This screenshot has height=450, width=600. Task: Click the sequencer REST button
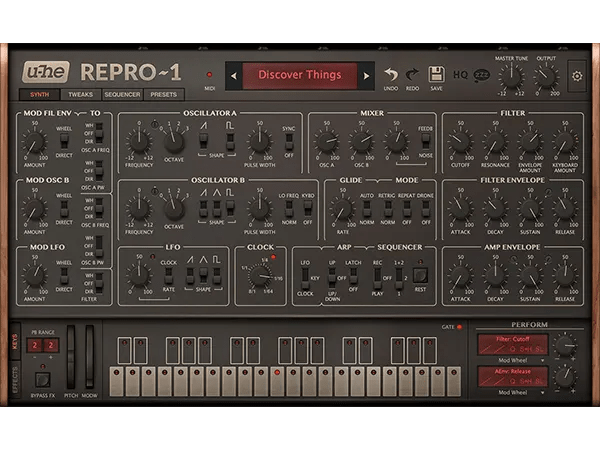pos(420,276)
